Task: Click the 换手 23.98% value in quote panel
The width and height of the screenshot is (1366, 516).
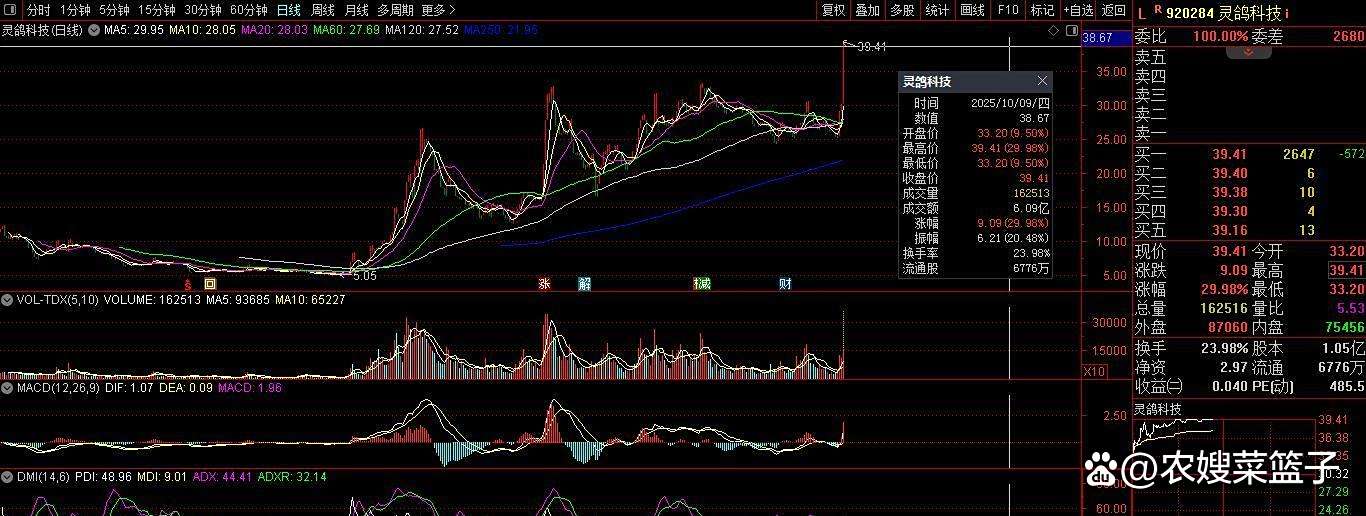Action: (x=1223, y=347)
